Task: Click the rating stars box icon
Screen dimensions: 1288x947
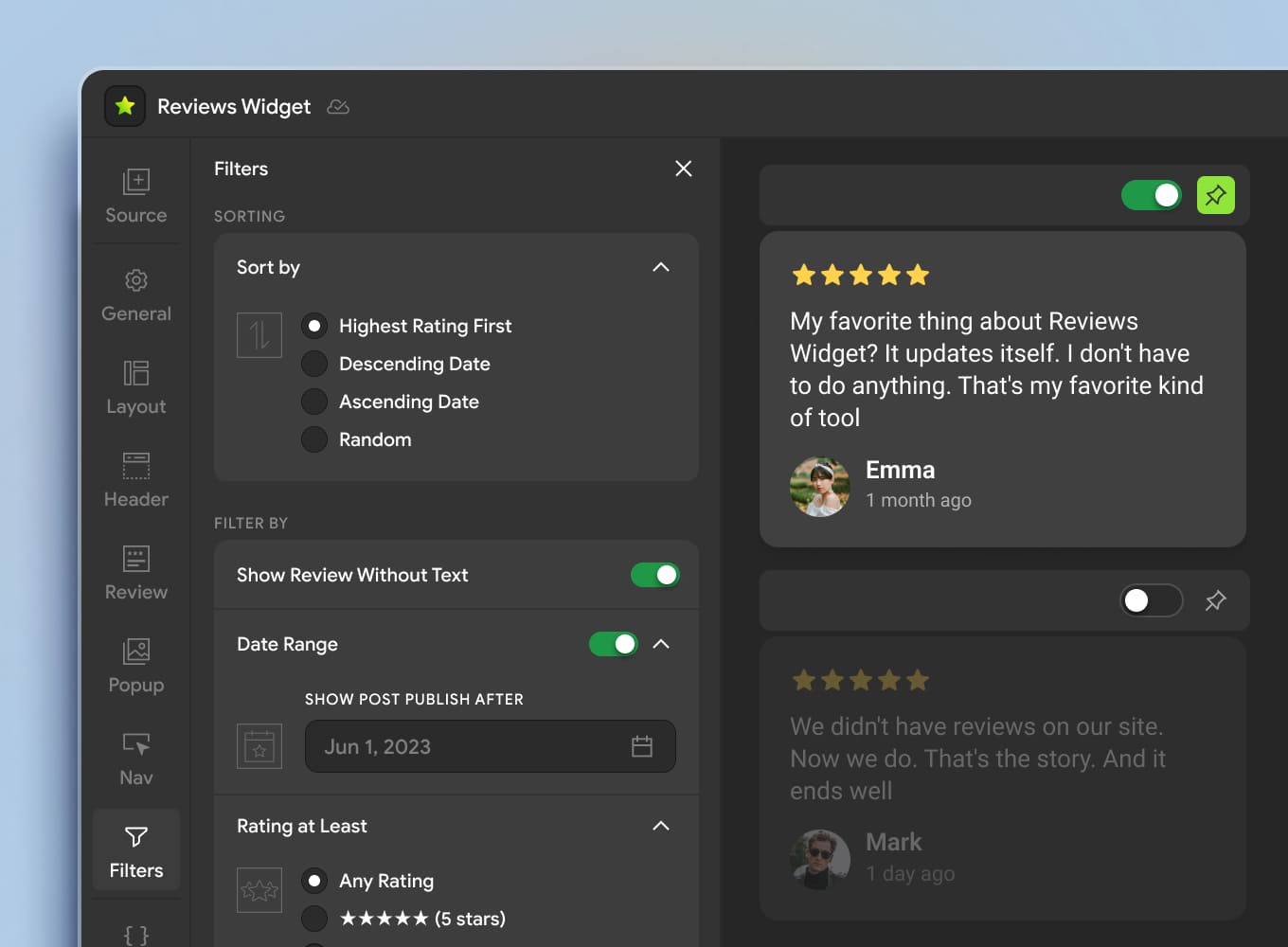Action: tap(259, 890)
